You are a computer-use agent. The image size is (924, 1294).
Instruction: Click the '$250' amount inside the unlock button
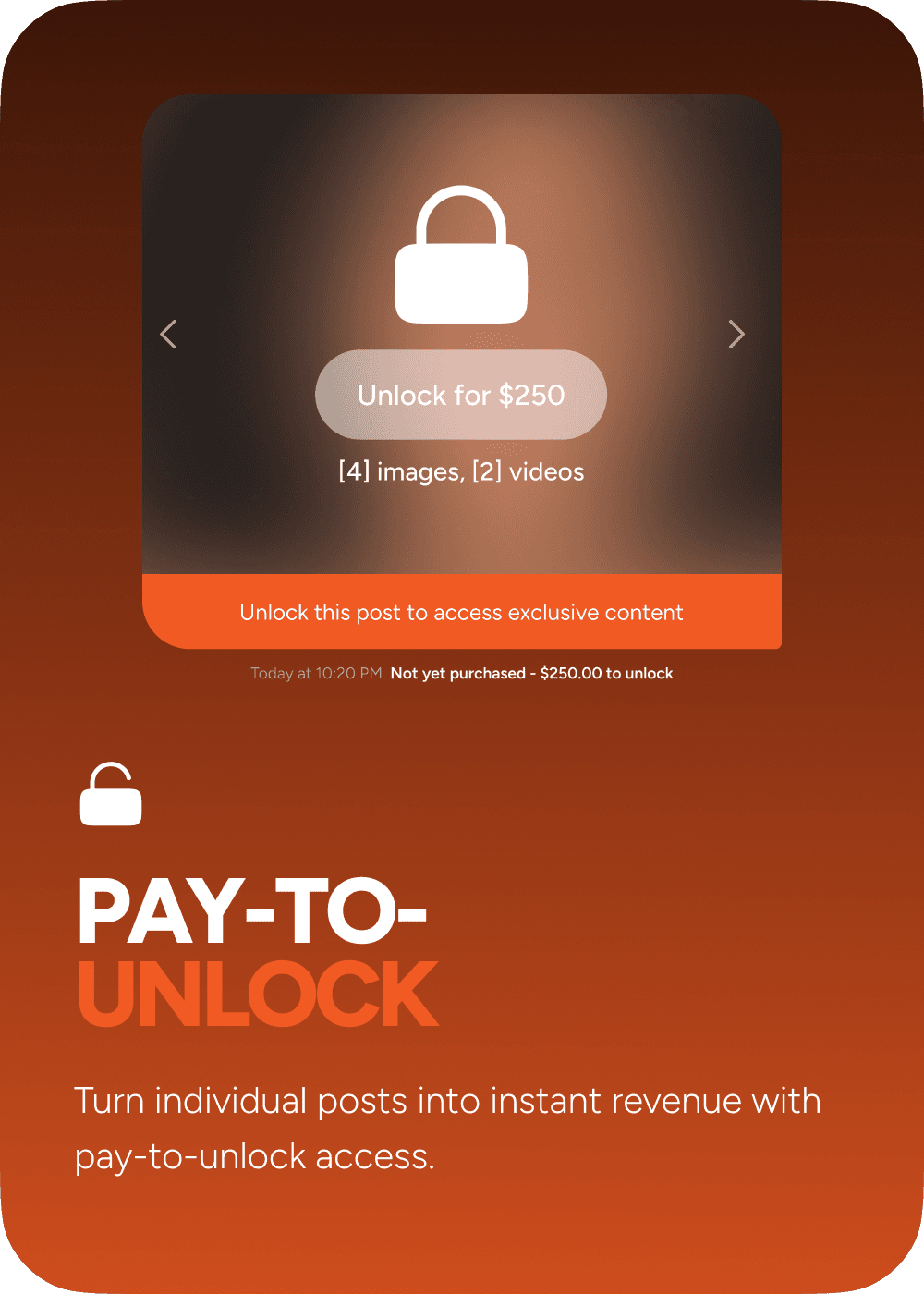(531, 395)
